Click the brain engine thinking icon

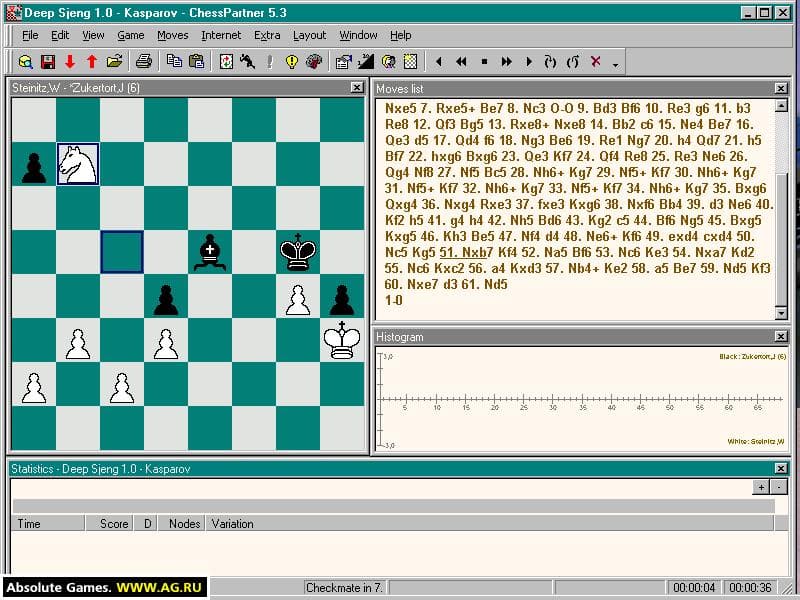[314, 62]
